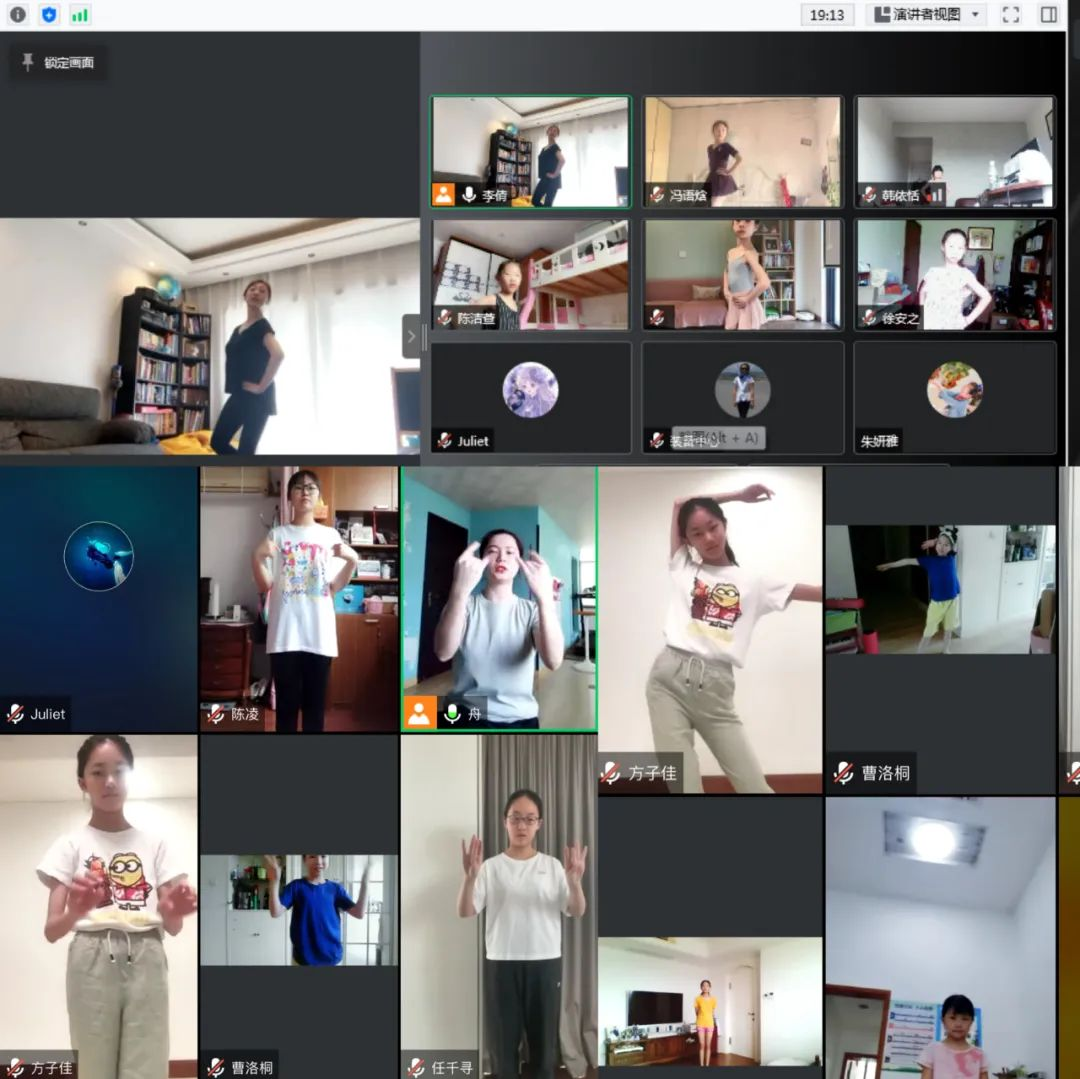1080x1079 pixels.
Task: Collapse the gallery using the arrow beside main video
Action: pos(411,336)
